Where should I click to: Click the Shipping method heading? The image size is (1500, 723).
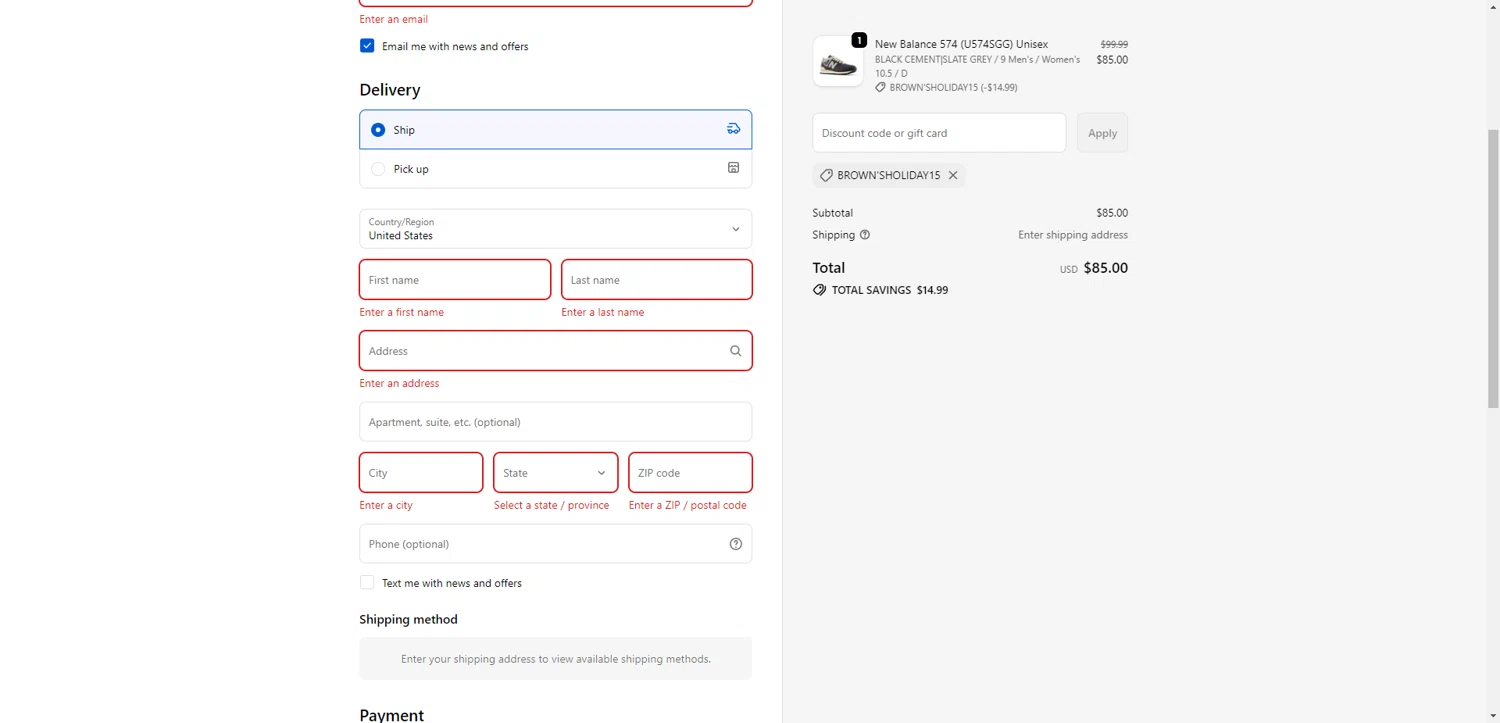tap(408, 619)
